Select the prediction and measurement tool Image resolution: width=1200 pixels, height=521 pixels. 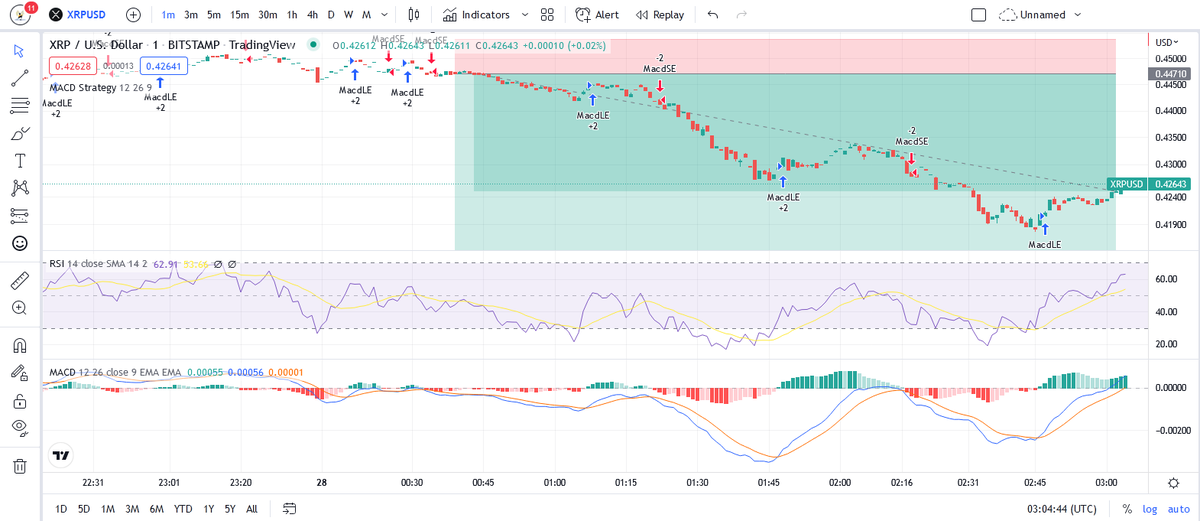pos(19,214)
